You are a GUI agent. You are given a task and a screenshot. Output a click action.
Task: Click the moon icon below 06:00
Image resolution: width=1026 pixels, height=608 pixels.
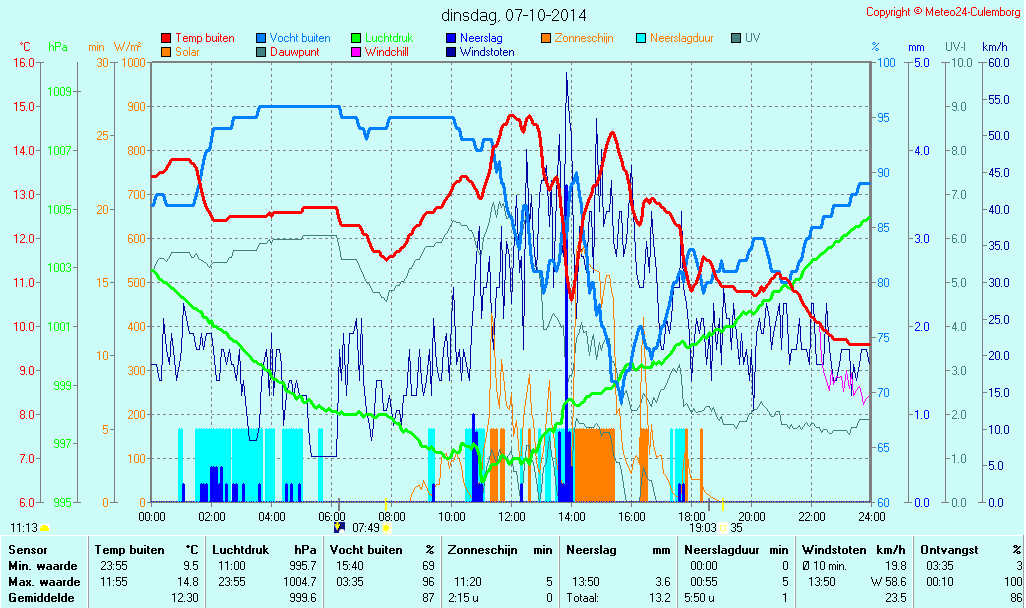(x=339, y=527)
